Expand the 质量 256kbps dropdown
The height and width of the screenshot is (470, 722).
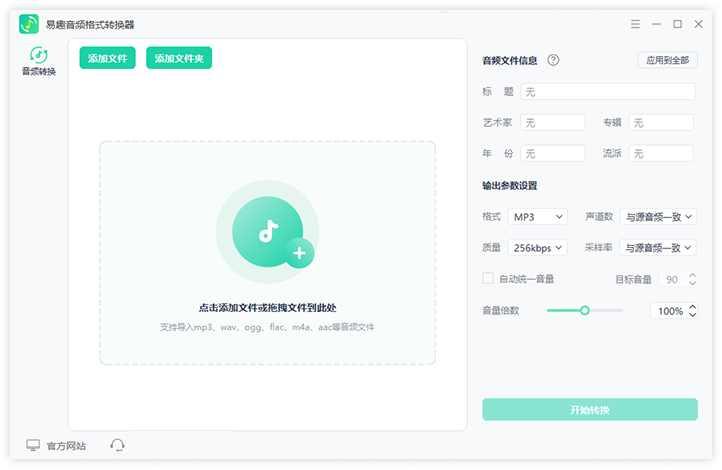(537, 247)
